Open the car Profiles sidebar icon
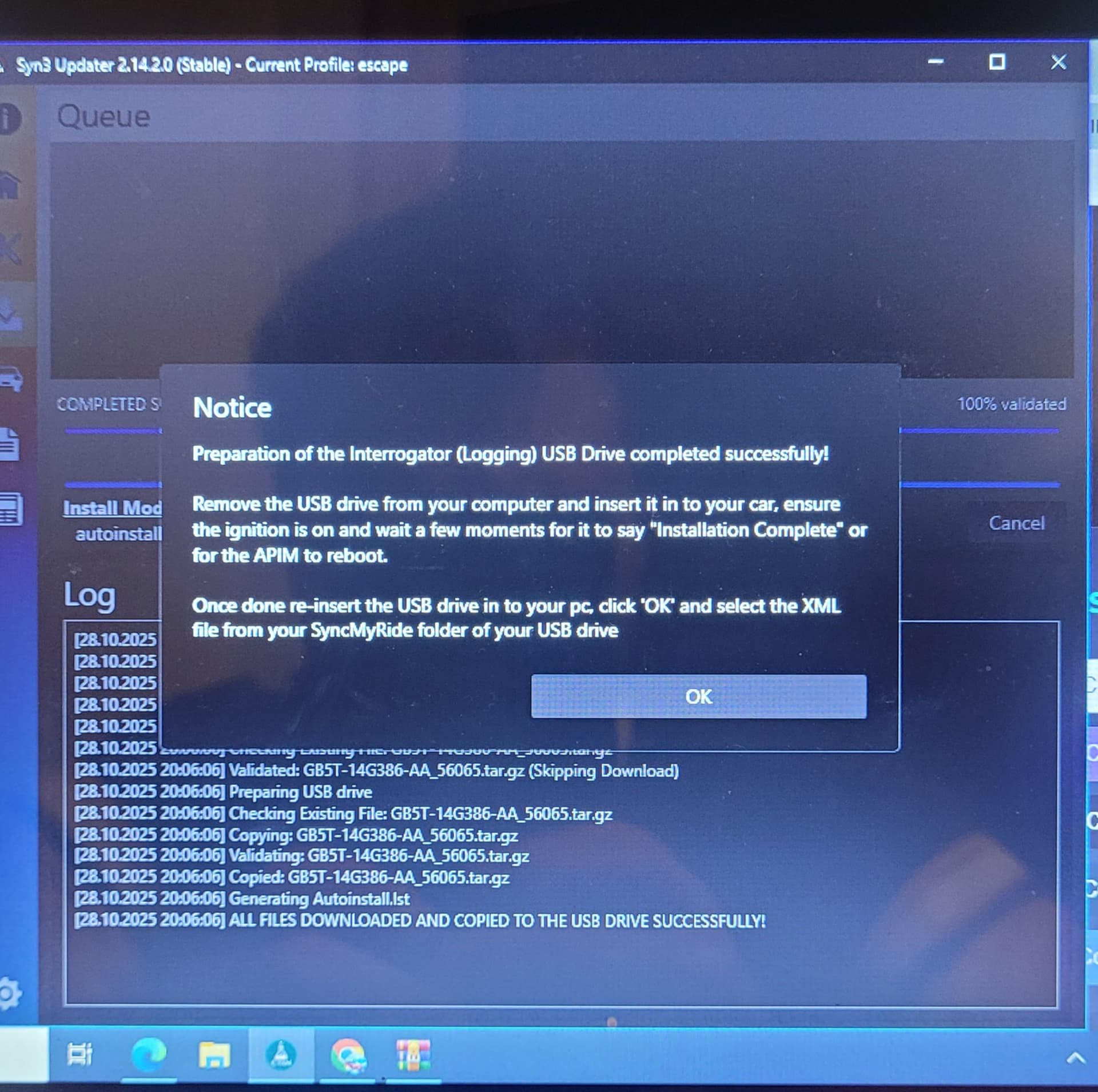The image size is (1098, 1092). click(x=10, y=378)
